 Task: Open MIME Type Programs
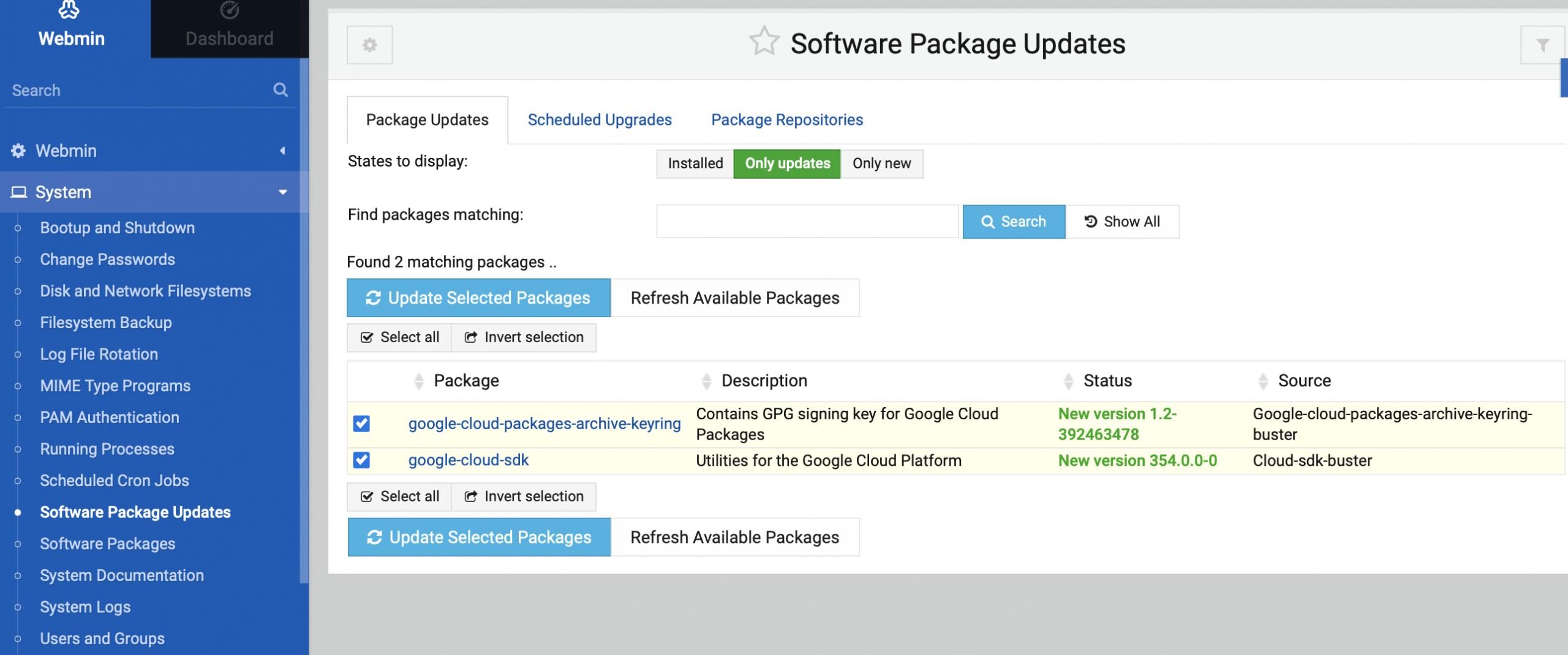point(116,386)
